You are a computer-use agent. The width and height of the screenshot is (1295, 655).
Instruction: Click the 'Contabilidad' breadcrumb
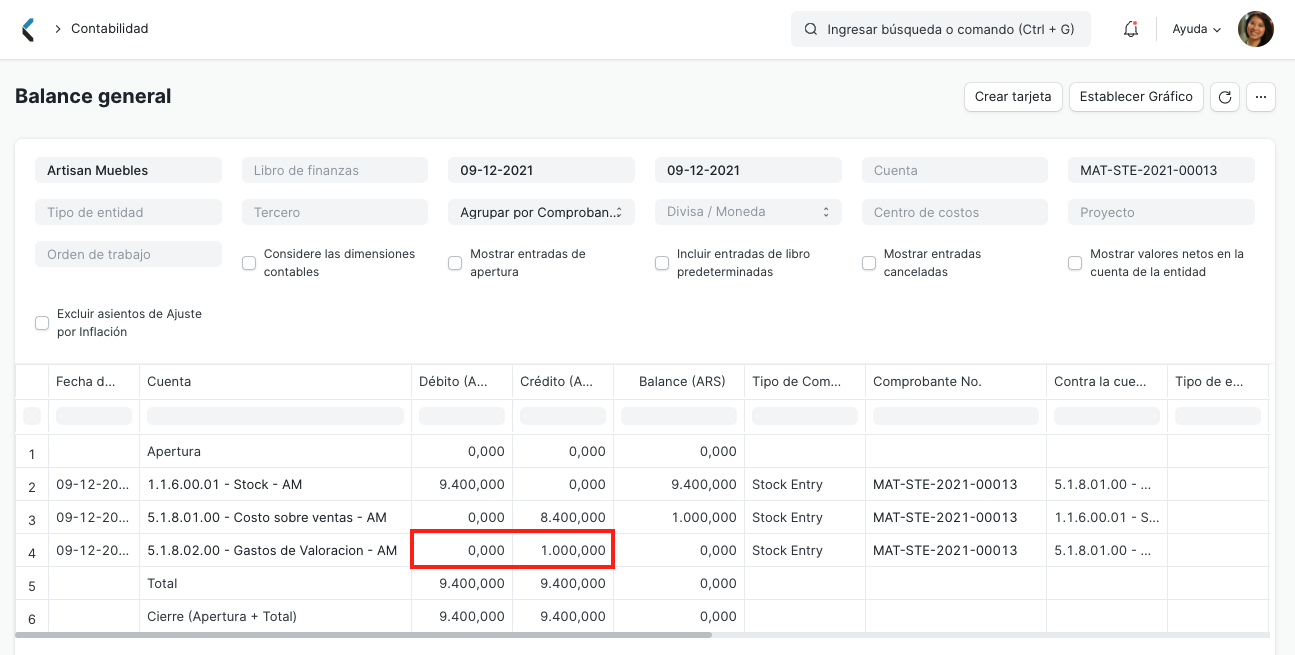[110, 28]
